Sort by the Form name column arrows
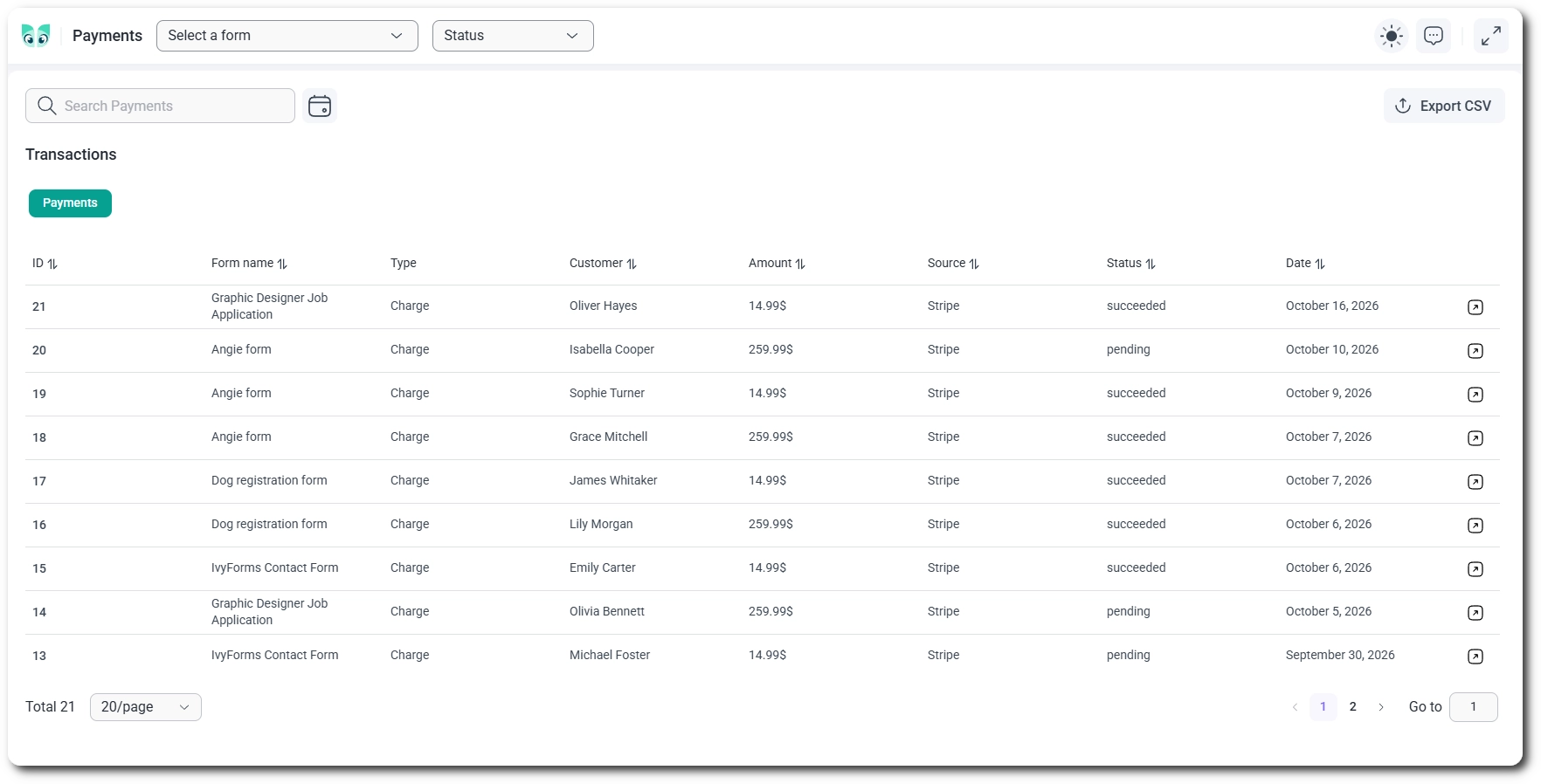The image size is (1541, 784). pyautogui.click(x=282, y=264)
